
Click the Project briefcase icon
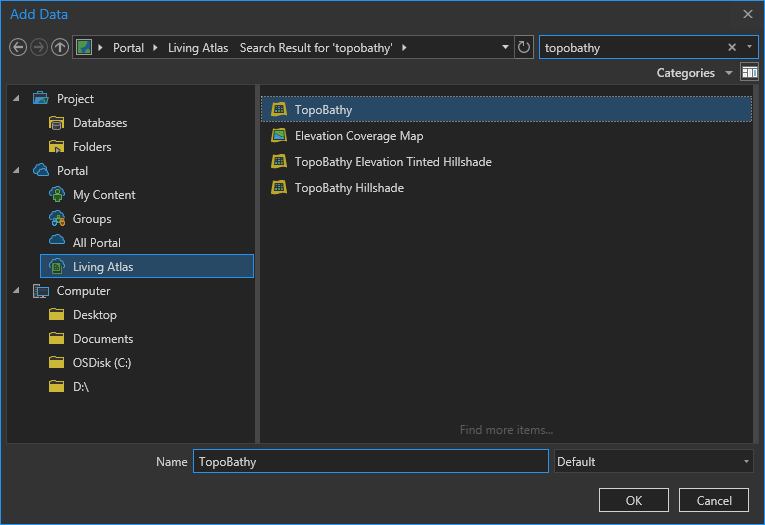point(41,98)
